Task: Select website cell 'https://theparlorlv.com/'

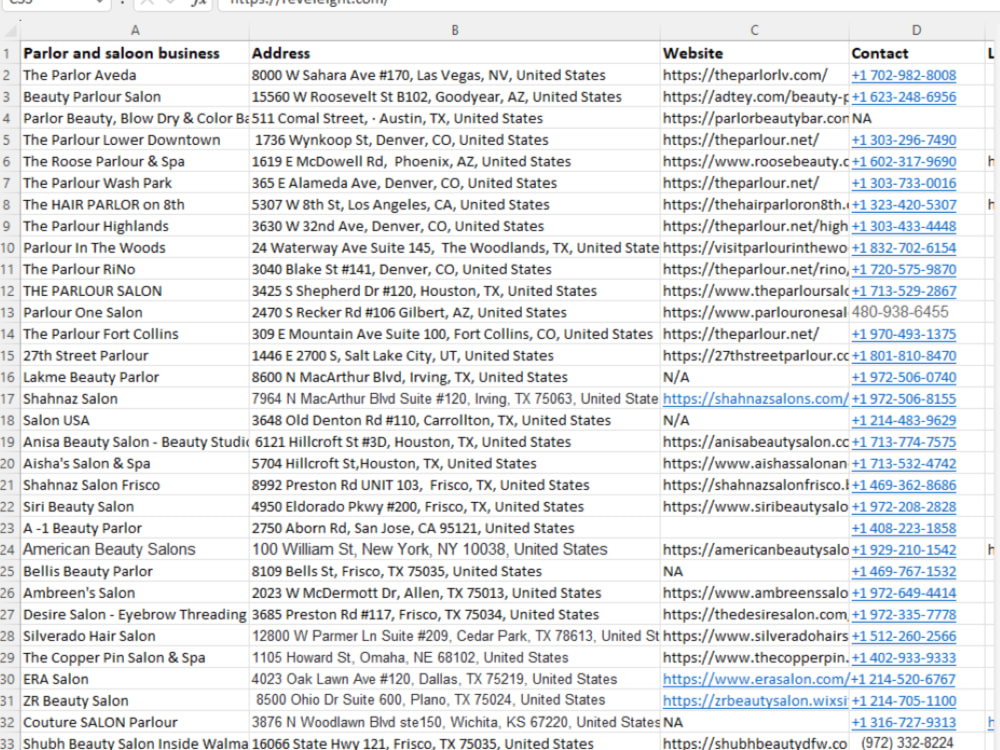Action: (754, 75)
